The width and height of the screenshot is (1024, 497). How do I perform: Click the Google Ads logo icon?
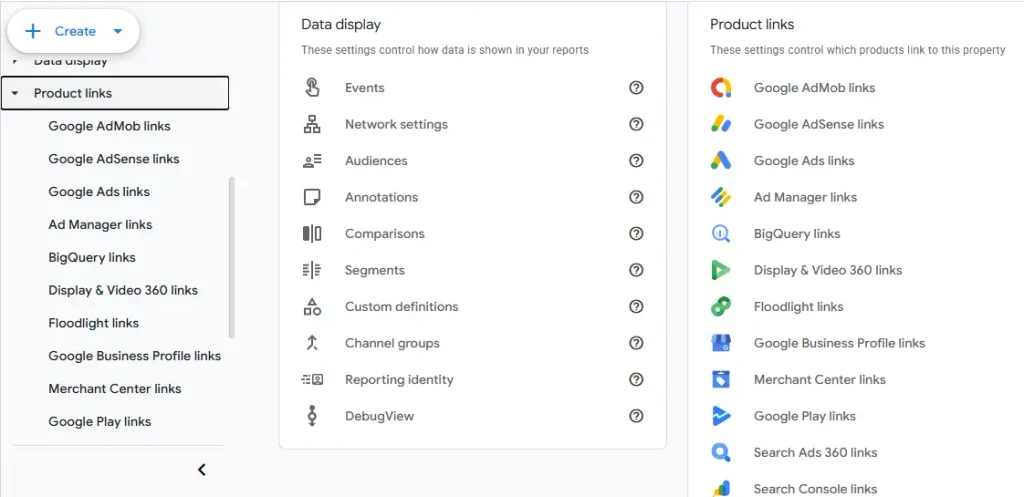(721, 161)
